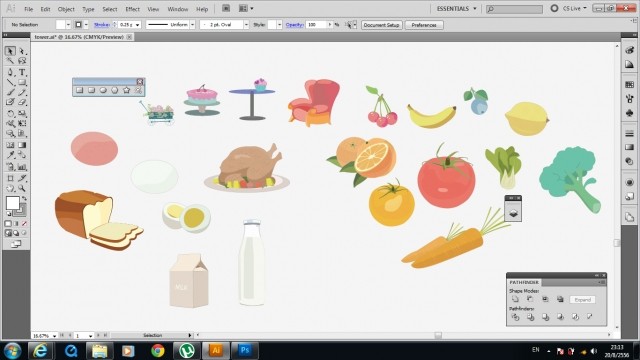Open the stroke weight dropdown
The height and width of the screenshot is (360, 640).
(x=138, y=25)
